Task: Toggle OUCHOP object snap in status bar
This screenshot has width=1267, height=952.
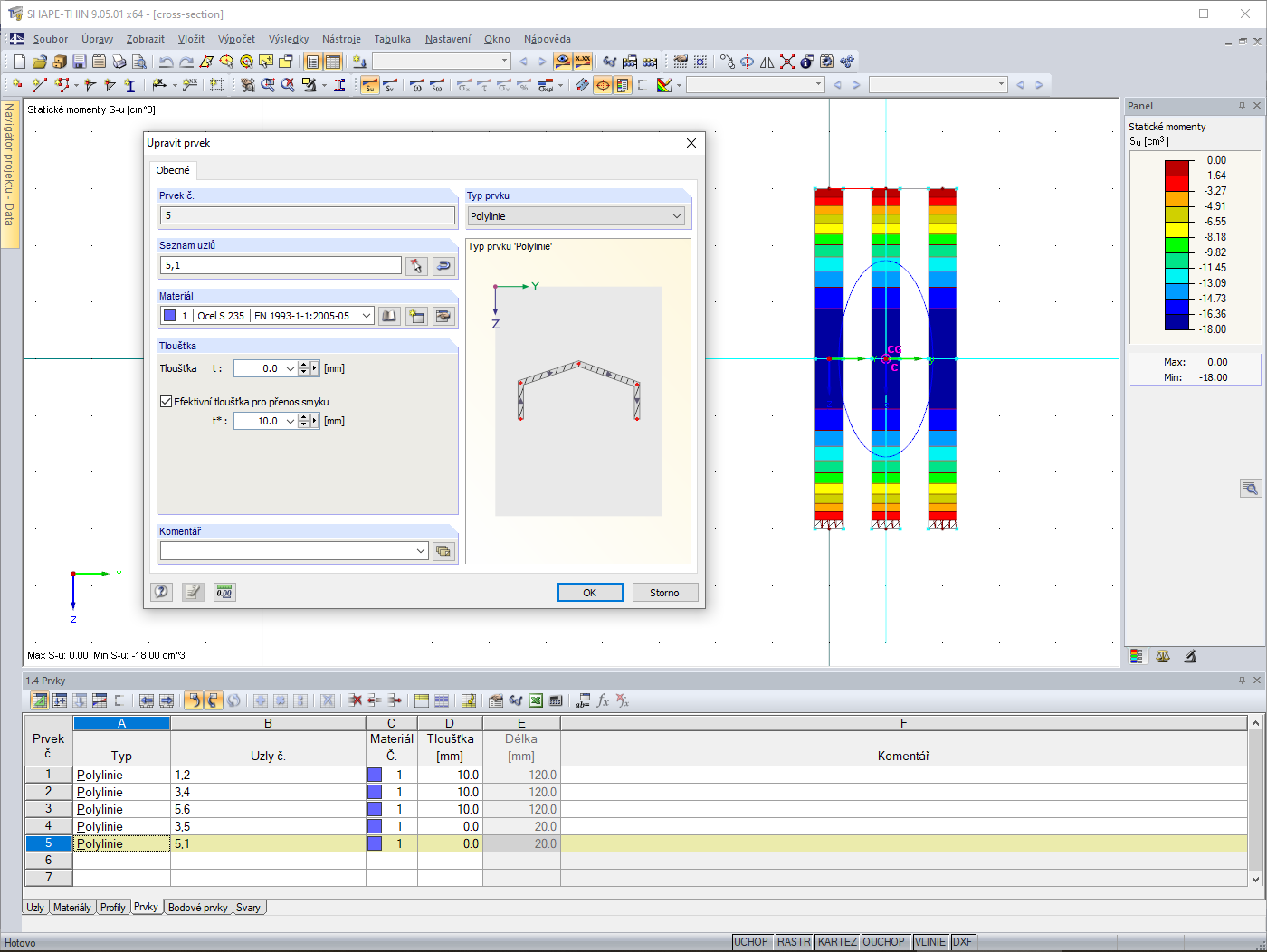Action: pos(884,942)
